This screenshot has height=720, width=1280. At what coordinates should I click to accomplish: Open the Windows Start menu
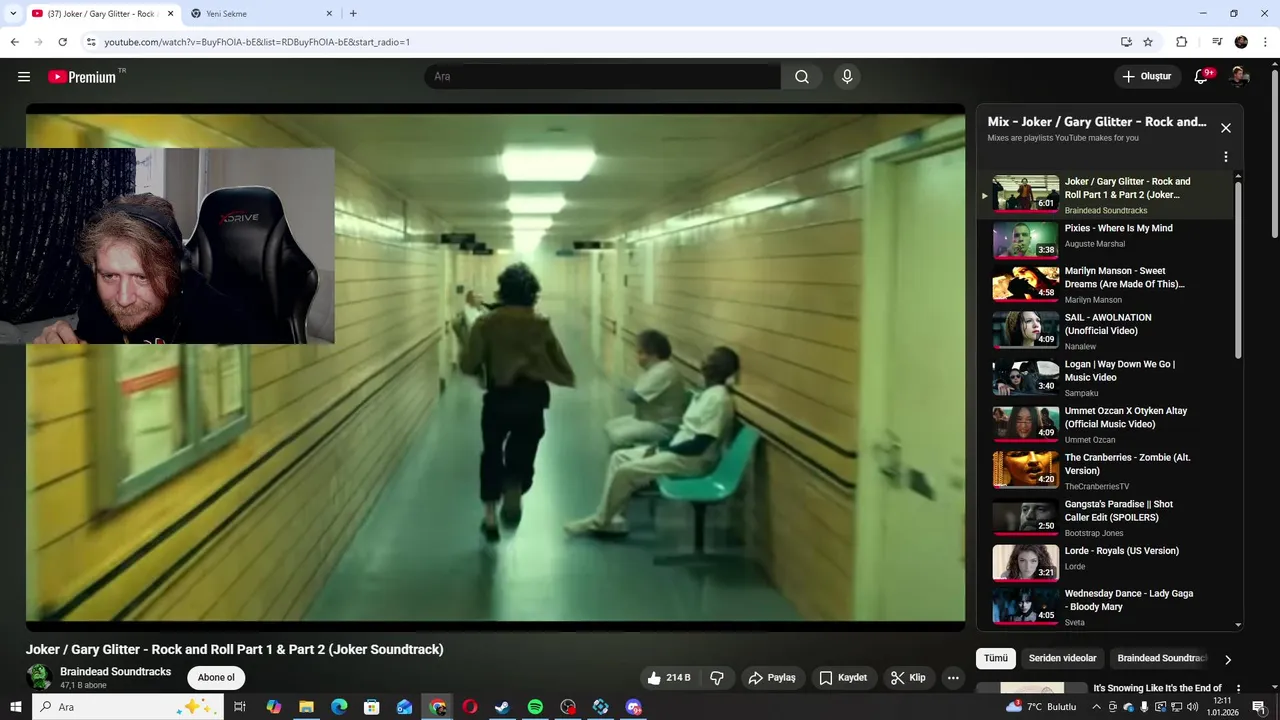pyautogui.click(x=15, y=707)
